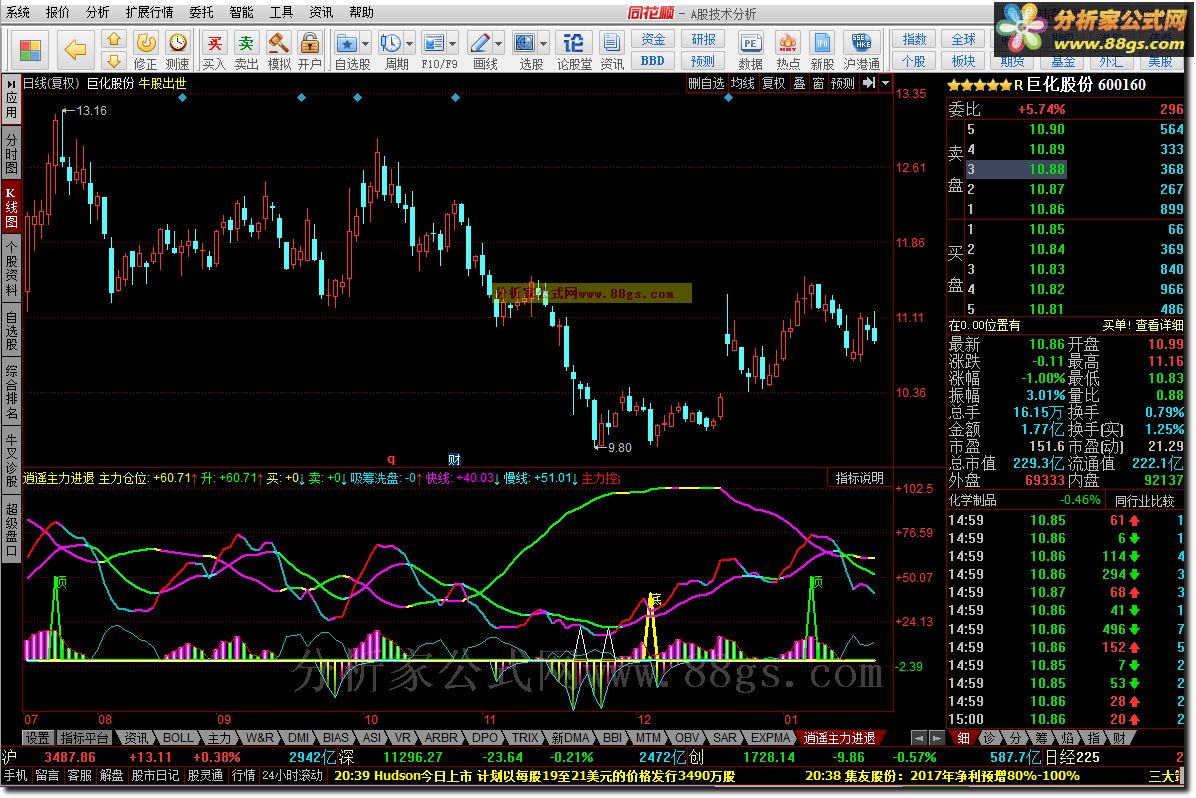
Task: Click the sidebar collapse arrow above 应用
Action: pos(11,83)
